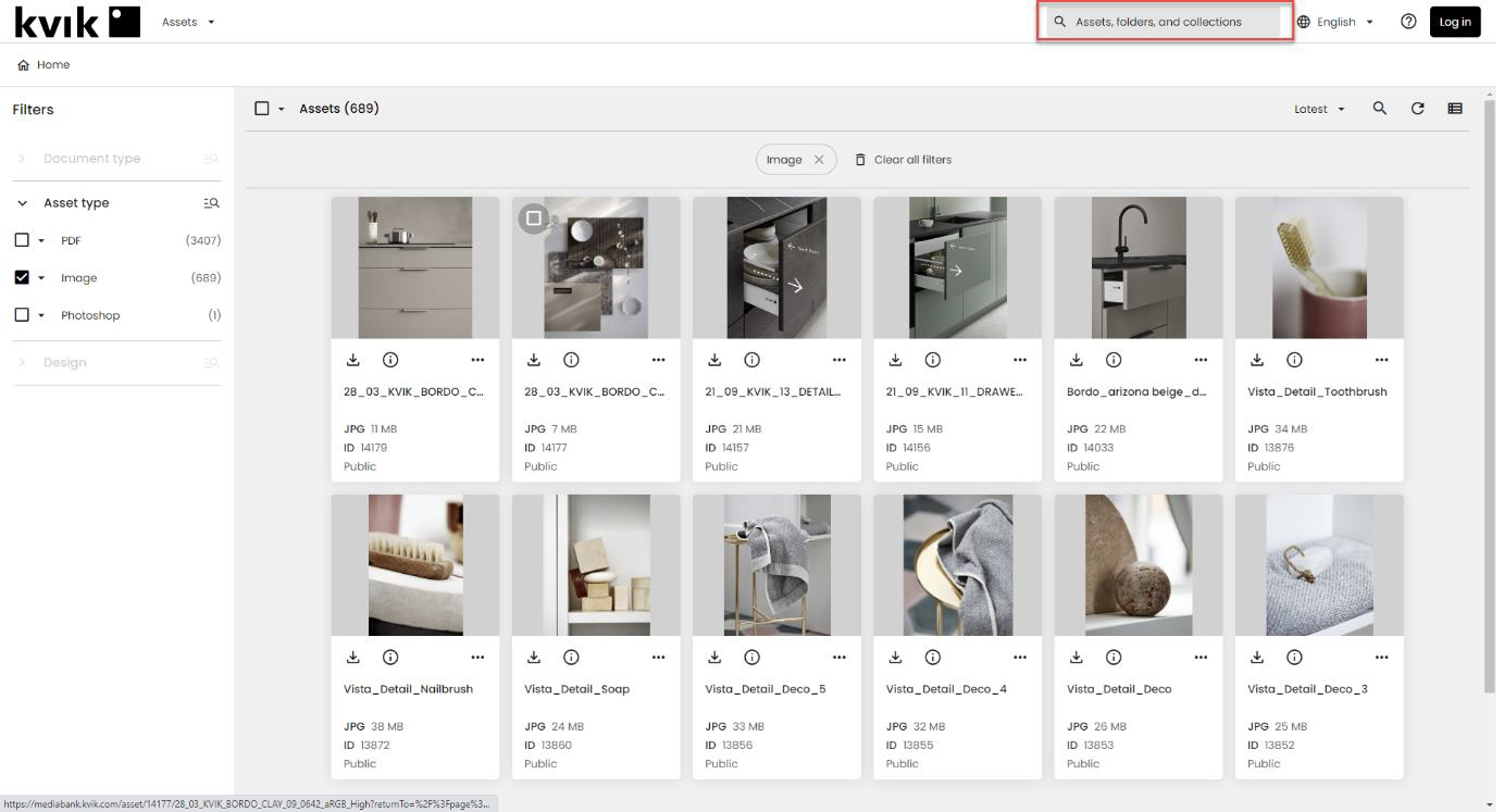Click the Log in button
Viewport: 1496px width, 812px height.
tap(1454, 22)
